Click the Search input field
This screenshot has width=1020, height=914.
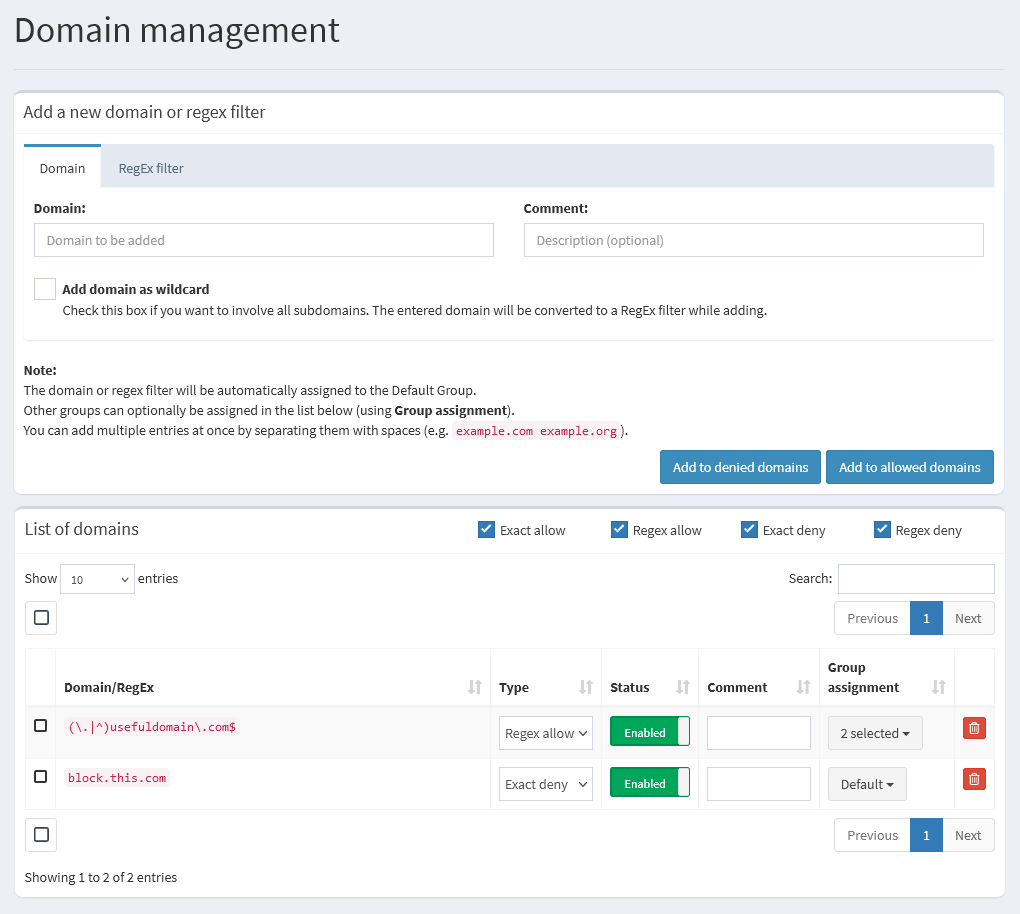(x=915, y=578)
